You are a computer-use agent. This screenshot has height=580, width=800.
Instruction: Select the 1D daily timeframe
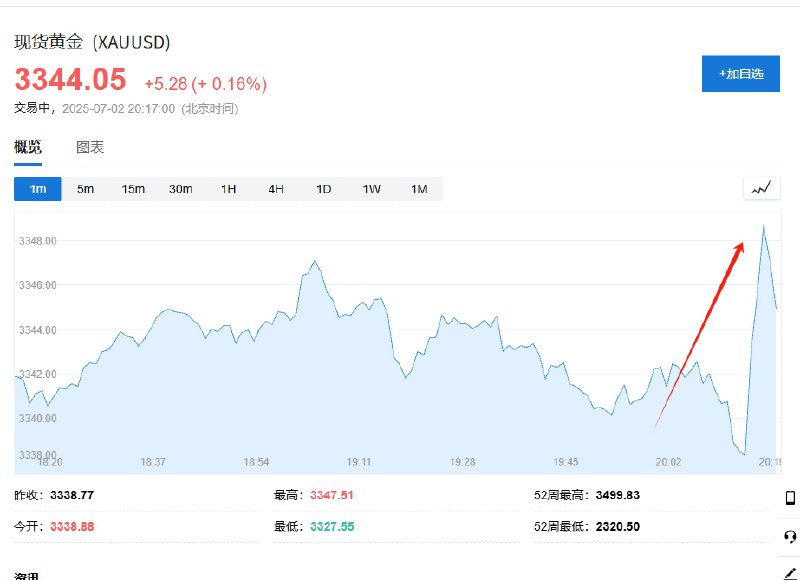tap(324, 189)
